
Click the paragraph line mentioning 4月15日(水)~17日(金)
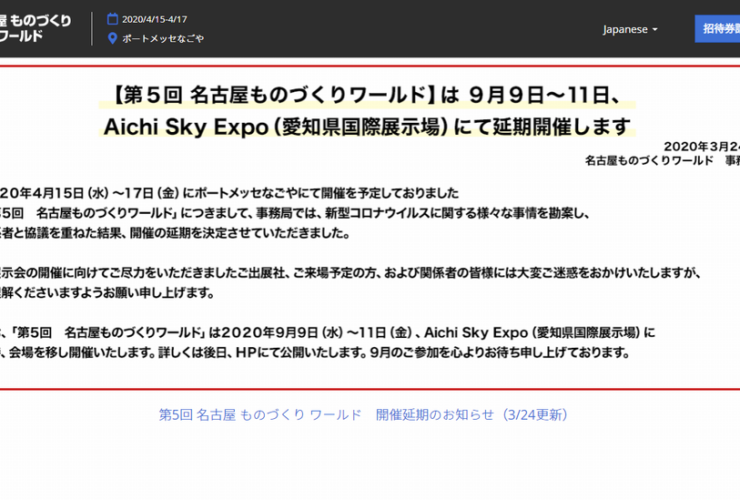[x=229, y=193]
